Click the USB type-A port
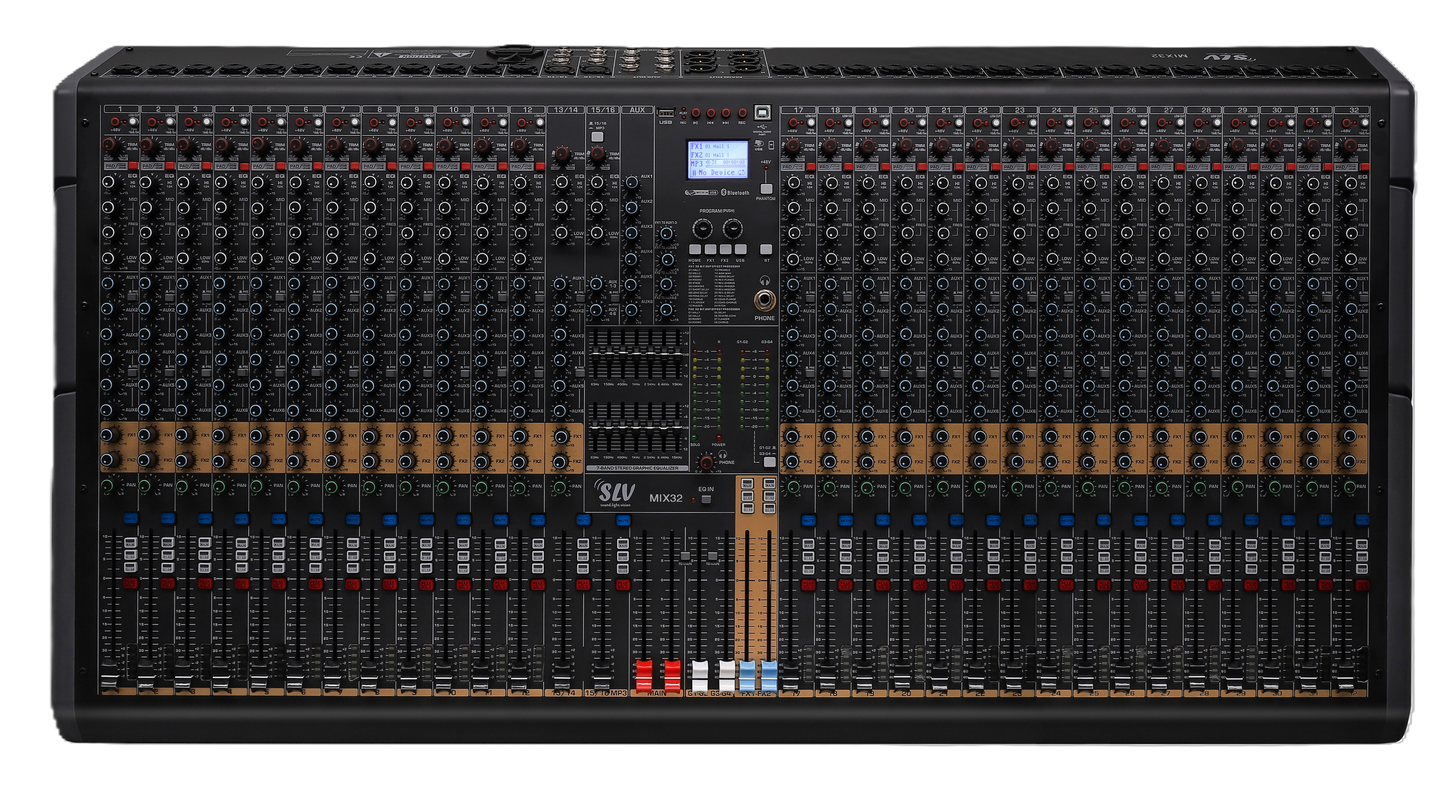Image resolution: width=1445 pixels, height=786 pixels. click(x=666, y=113)
